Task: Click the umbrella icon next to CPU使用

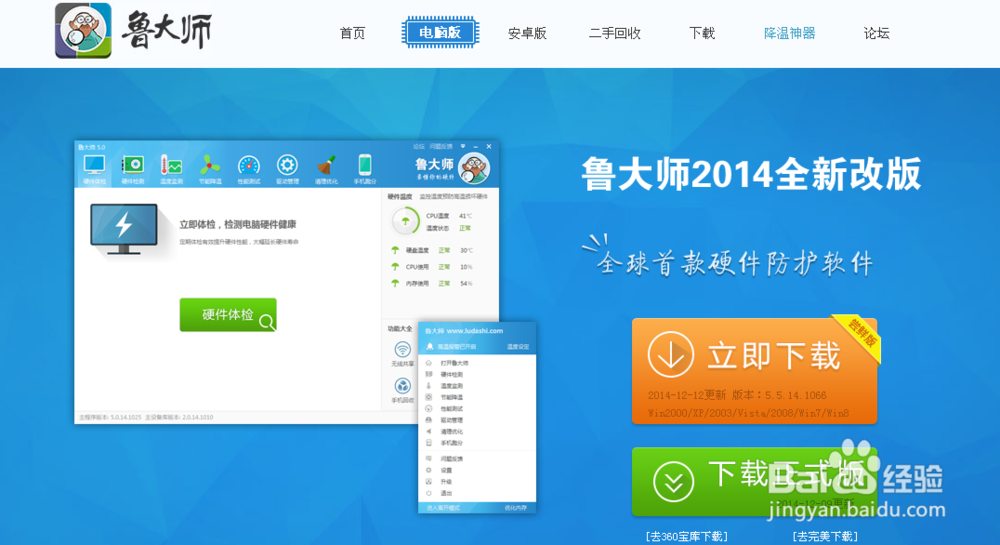Action: [395, 267]
